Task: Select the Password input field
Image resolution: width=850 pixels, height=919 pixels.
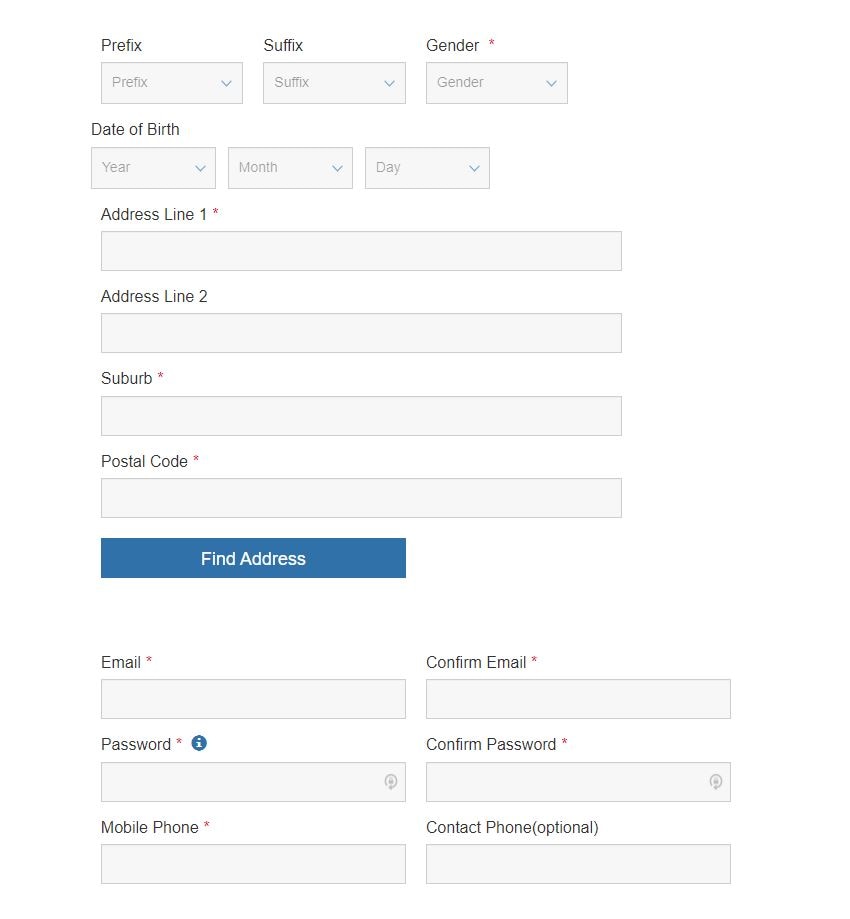Action: point(240,782)
